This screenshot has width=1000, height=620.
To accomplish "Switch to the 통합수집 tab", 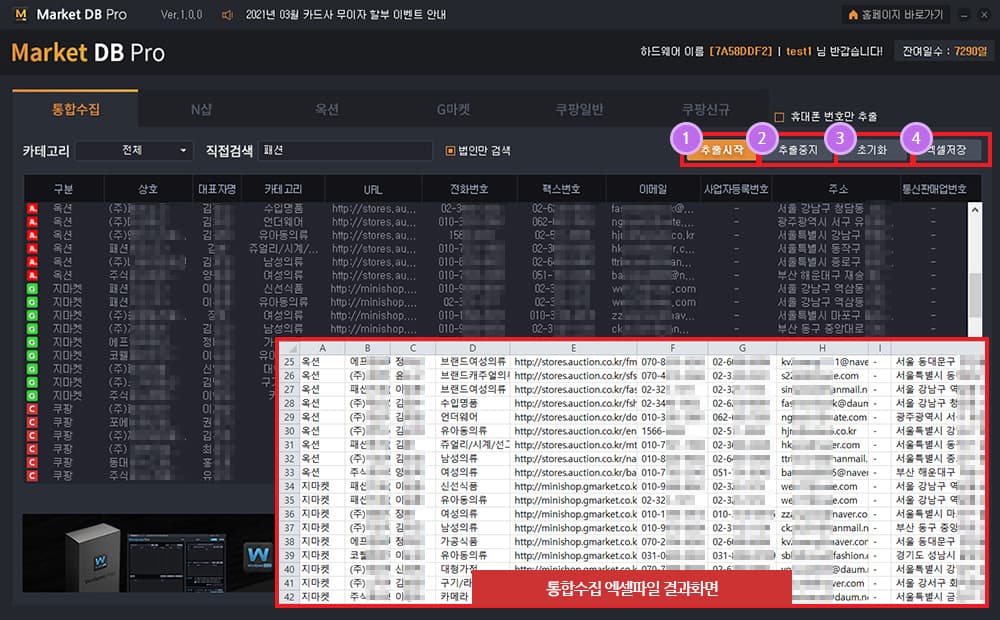I will coord(75,109).
